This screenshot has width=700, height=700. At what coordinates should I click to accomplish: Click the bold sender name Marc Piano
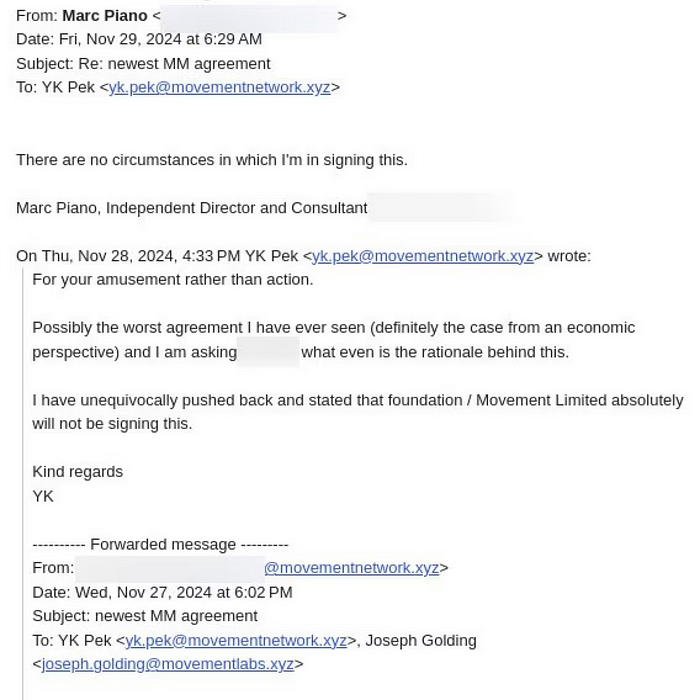point(105,16)
